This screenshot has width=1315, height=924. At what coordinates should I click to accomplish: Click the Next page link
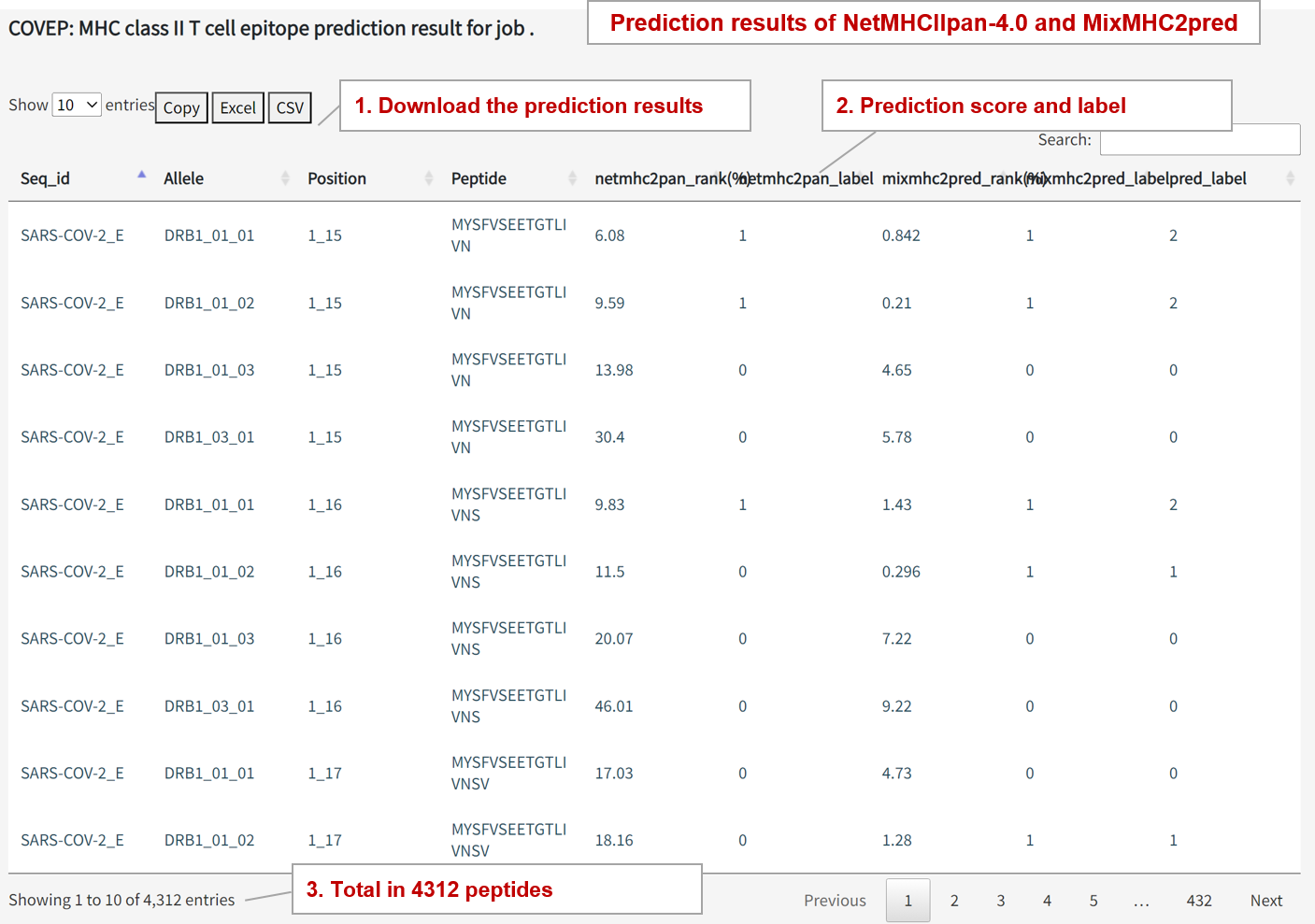(1265, 901)
